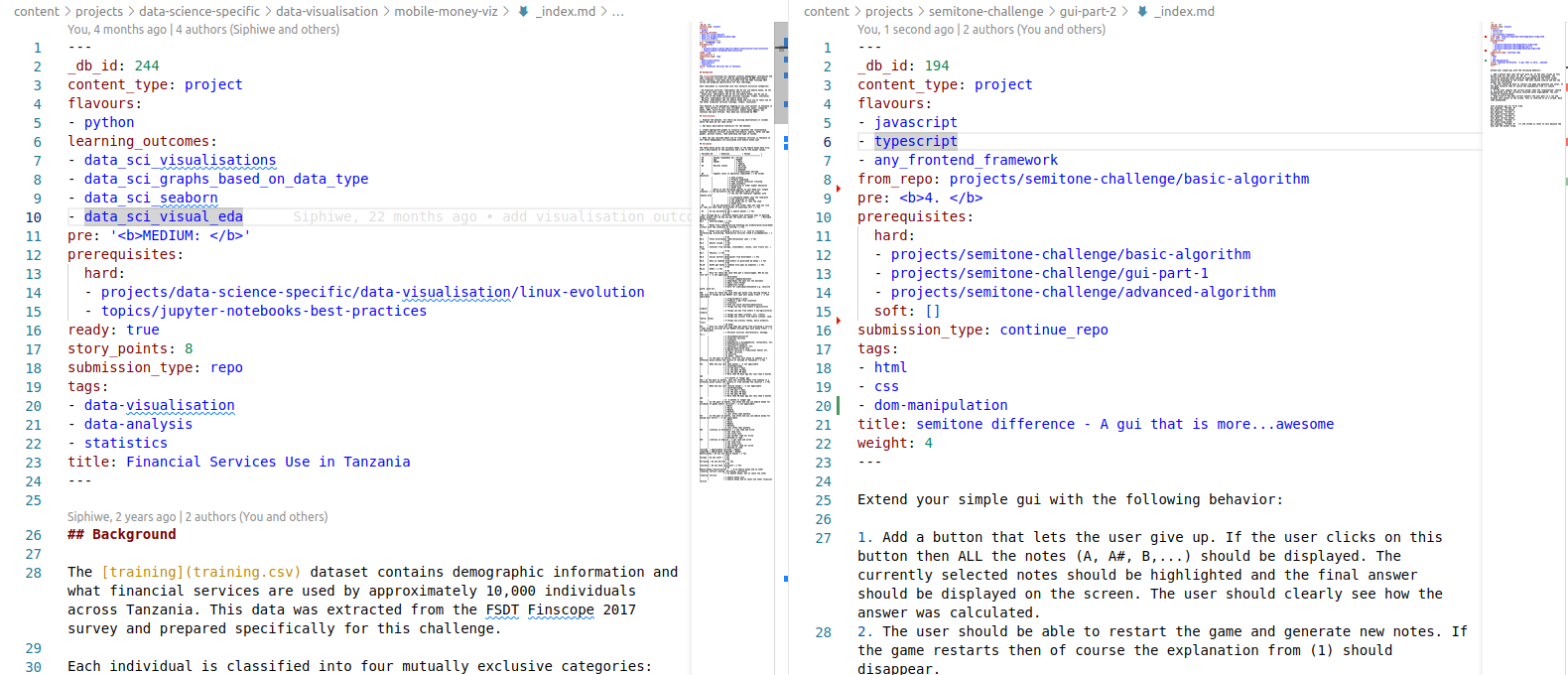1568x675 pixels.
Task: Click the [training](training.csv) markdown link
Action: [200, 572]
